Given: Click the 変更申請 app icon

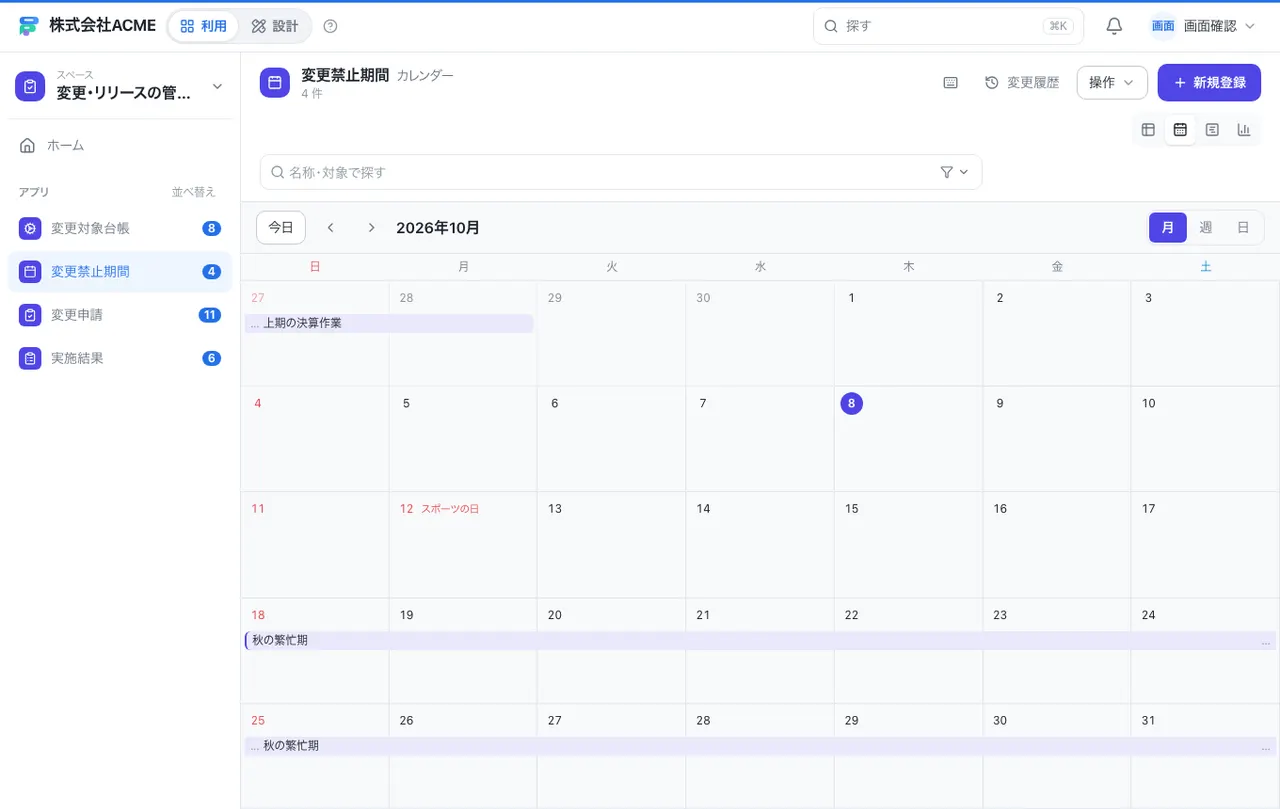Looking at the screenshot, I should point(30,315).
